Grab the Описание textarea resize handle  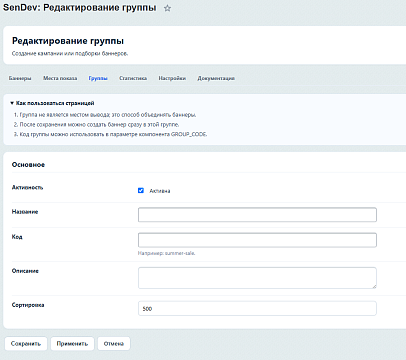pos(374,286)
